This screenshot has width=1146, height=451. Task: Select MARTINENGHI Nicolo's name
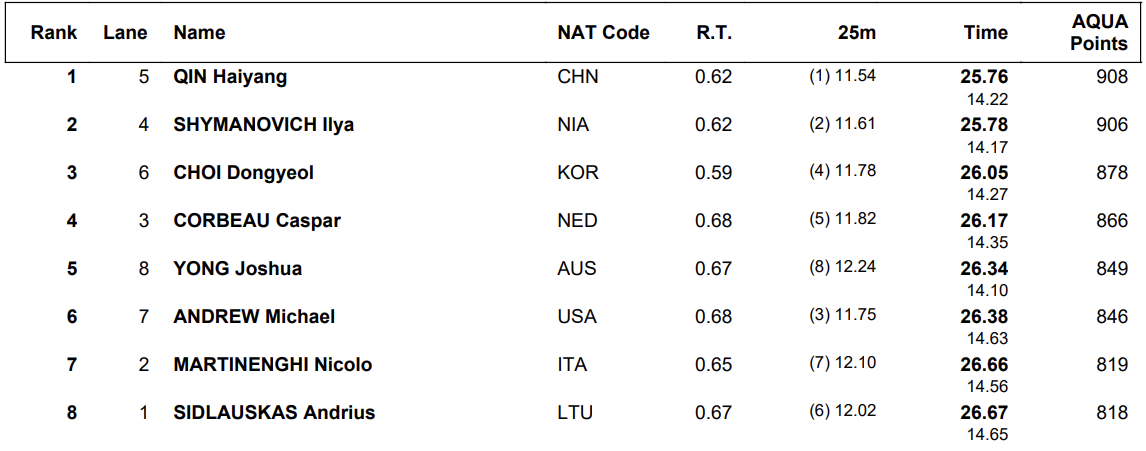click(272, 365)
